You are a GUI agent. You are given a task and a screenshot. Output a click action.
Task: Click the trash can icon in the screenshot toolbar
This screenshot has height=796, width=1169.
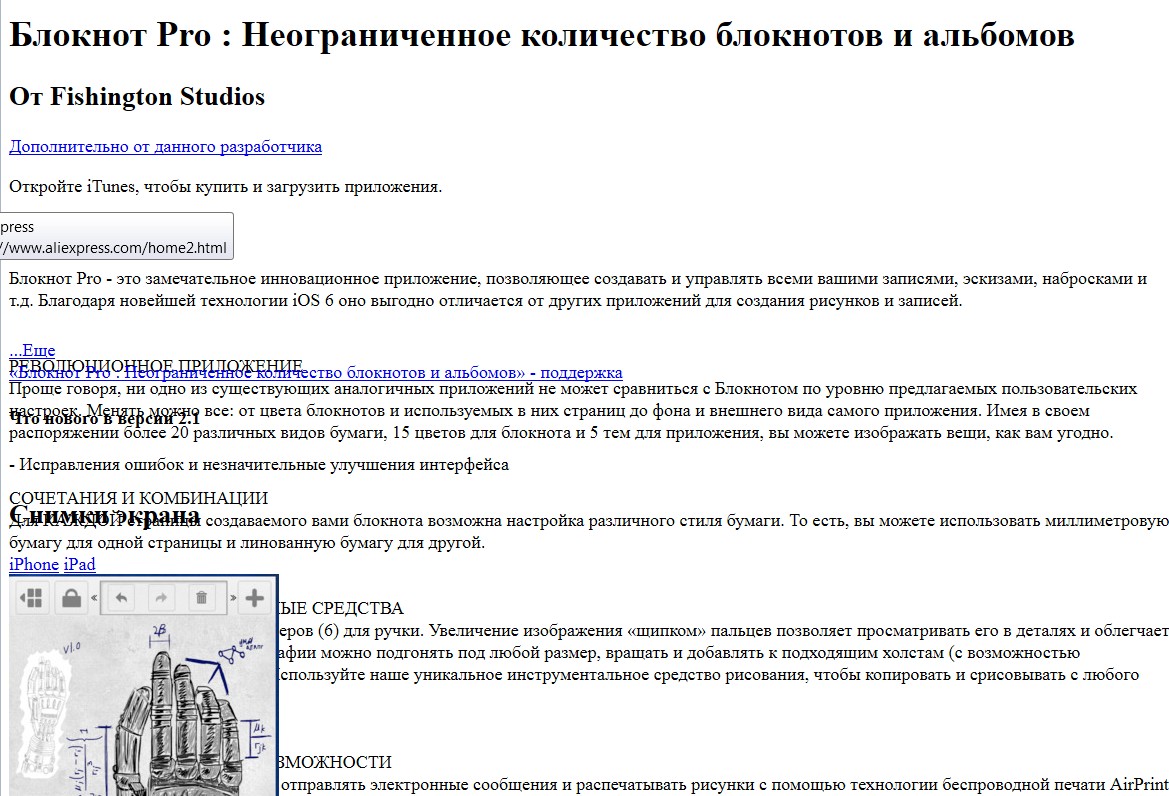coord(201,598)
